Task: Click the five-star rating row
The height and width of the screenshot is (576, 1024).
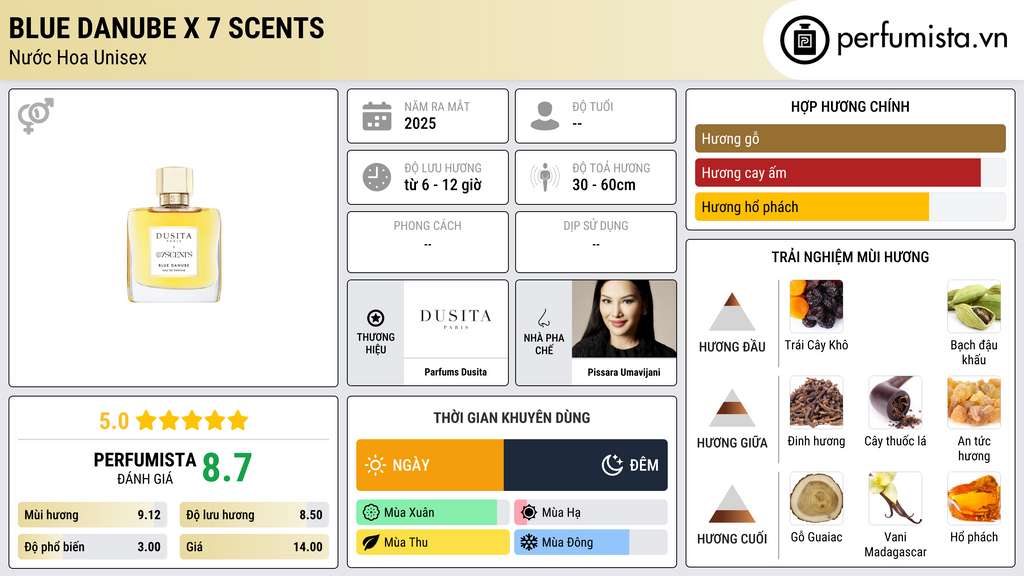Action: click(192, 421)
